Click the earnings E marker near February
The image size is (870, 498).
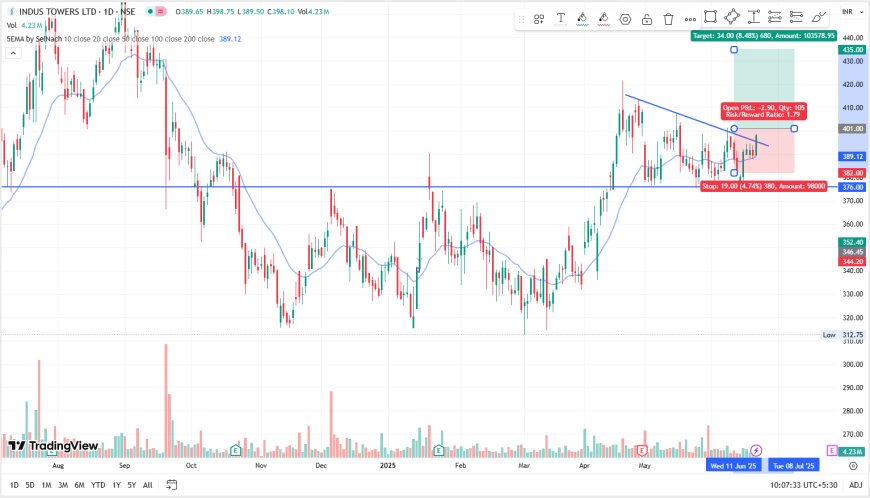pos(439,450)
